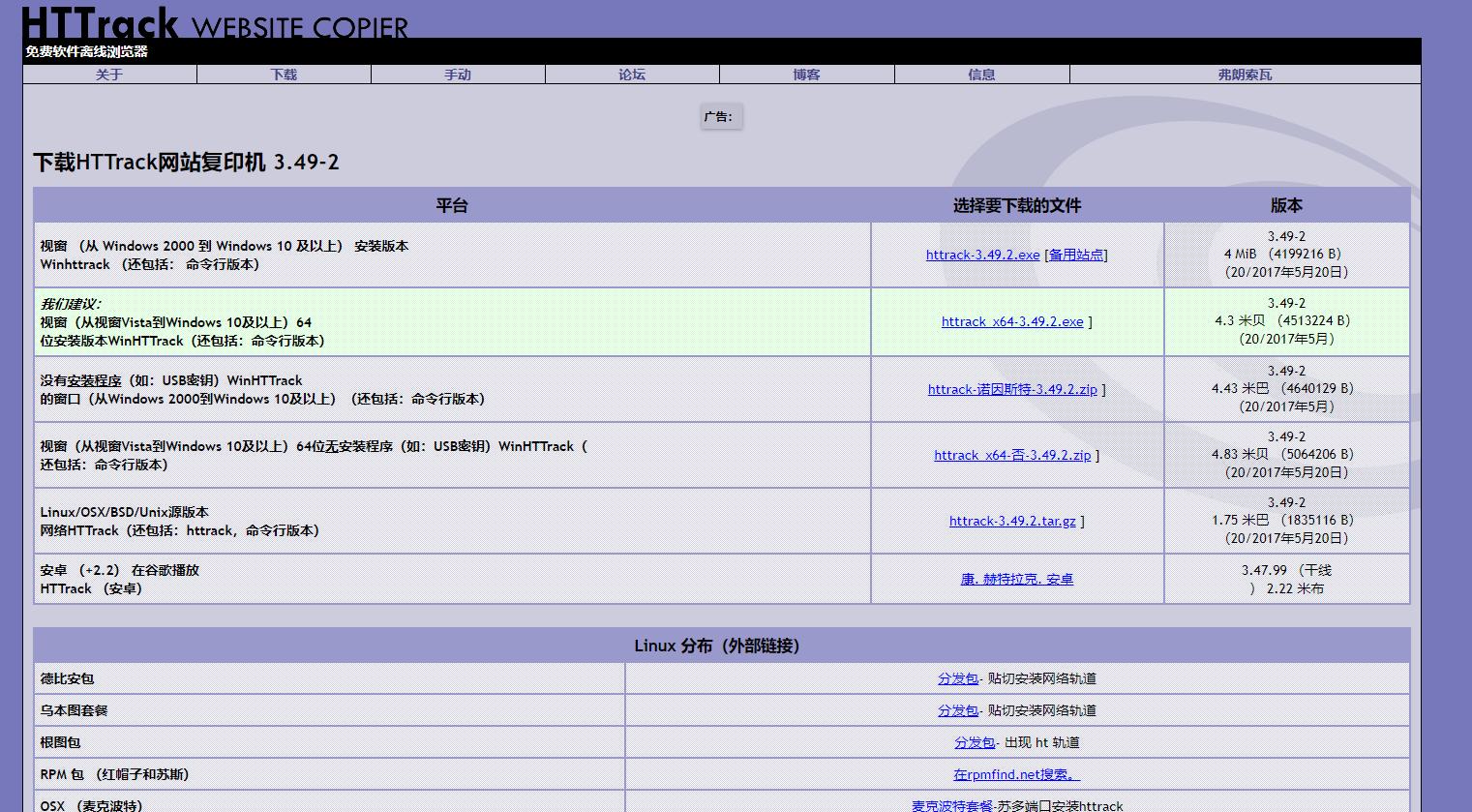Open the 分发包 link for 根图包

(974, 743)
